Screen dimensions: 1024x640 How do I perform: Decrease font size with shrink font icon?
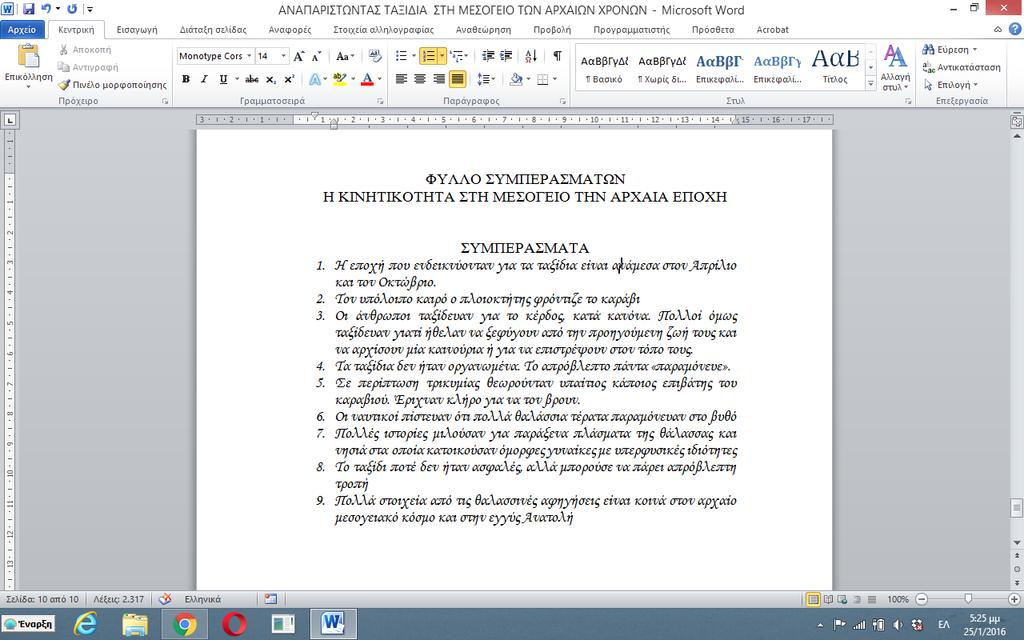(316, 56)
